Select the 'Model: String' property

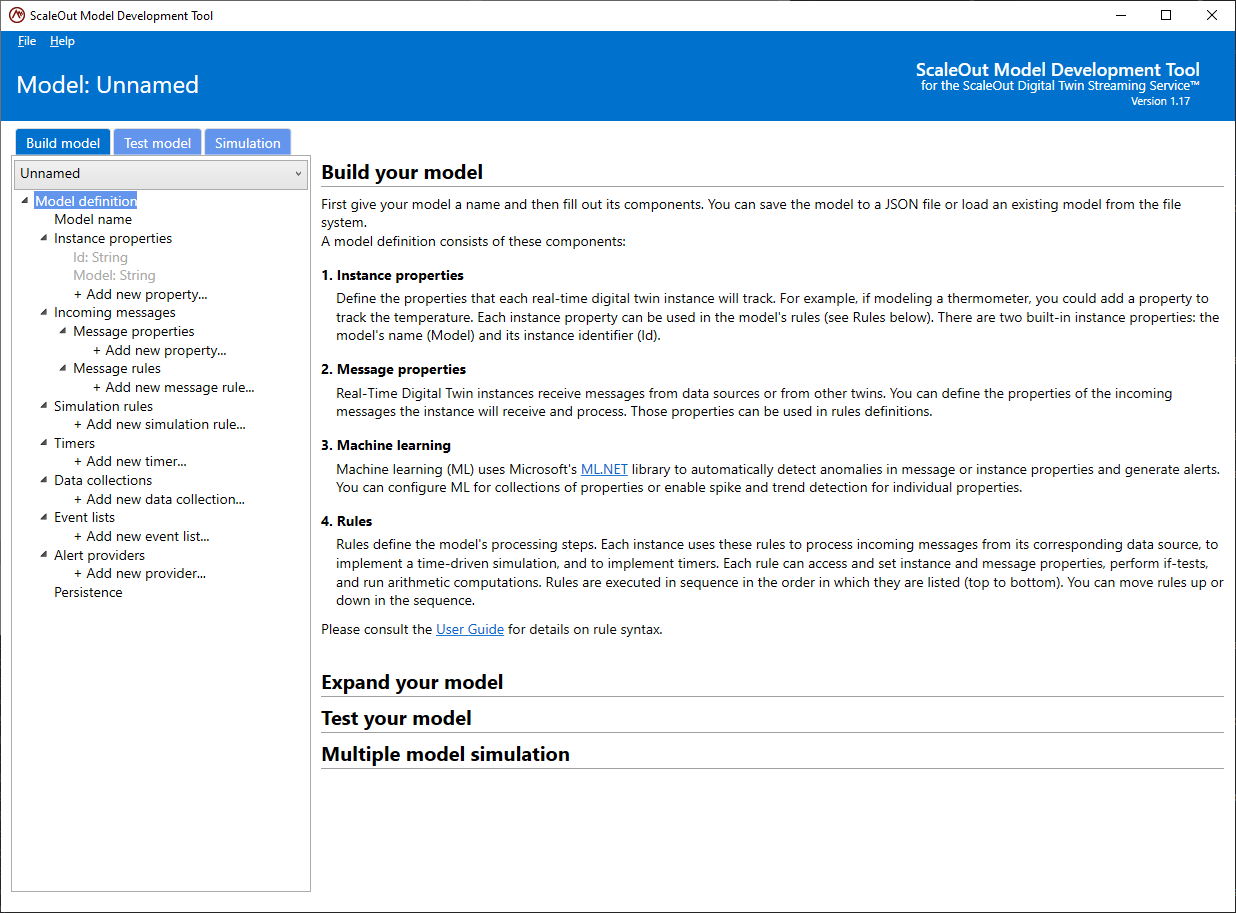pos(114,275)
